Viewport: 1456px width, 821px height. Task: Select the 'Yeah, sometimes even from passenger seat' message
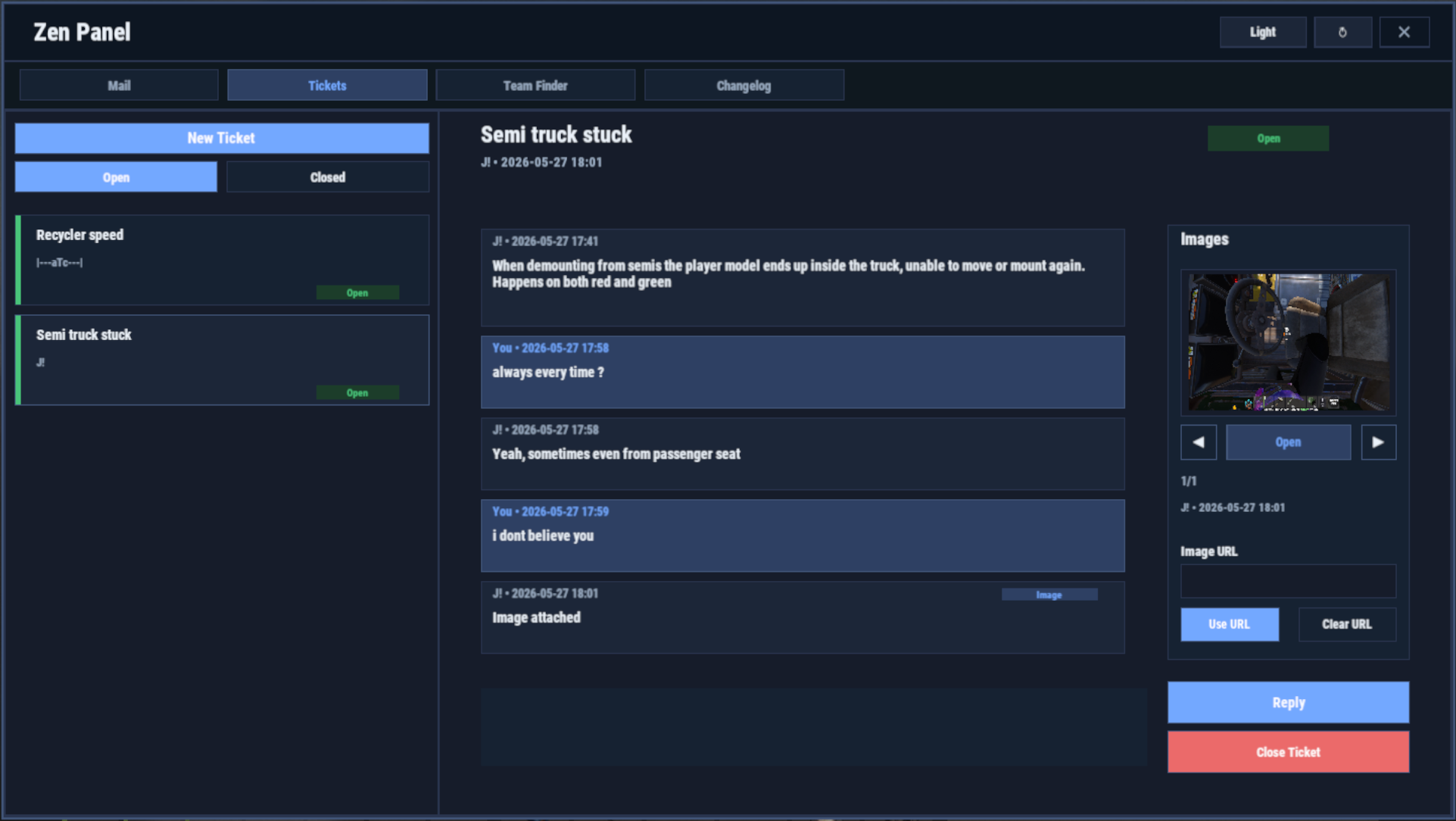tap(803, 454)
